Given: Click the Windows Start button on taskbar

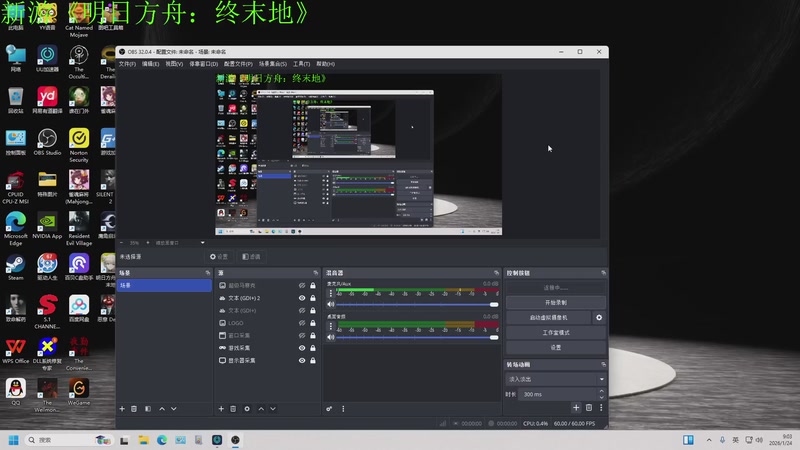Looking at the screenshot, I should coord(14,440).
